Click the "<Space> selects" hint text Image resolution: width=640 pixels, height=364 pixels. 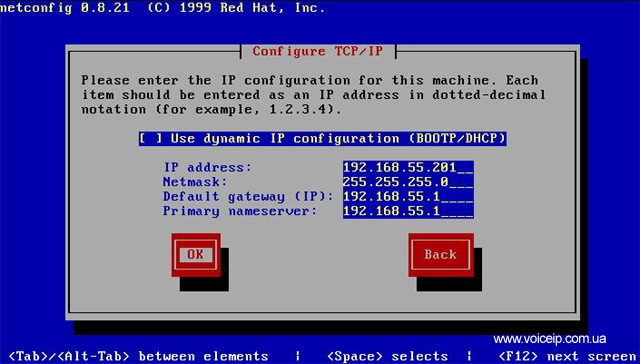click(387, 356)
